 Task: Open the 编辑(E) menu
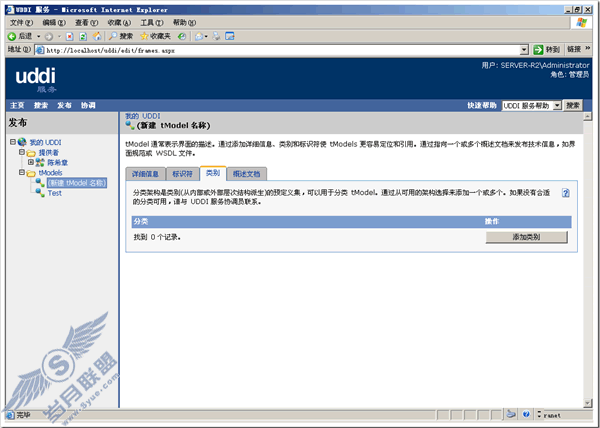[x=54, y=23]
